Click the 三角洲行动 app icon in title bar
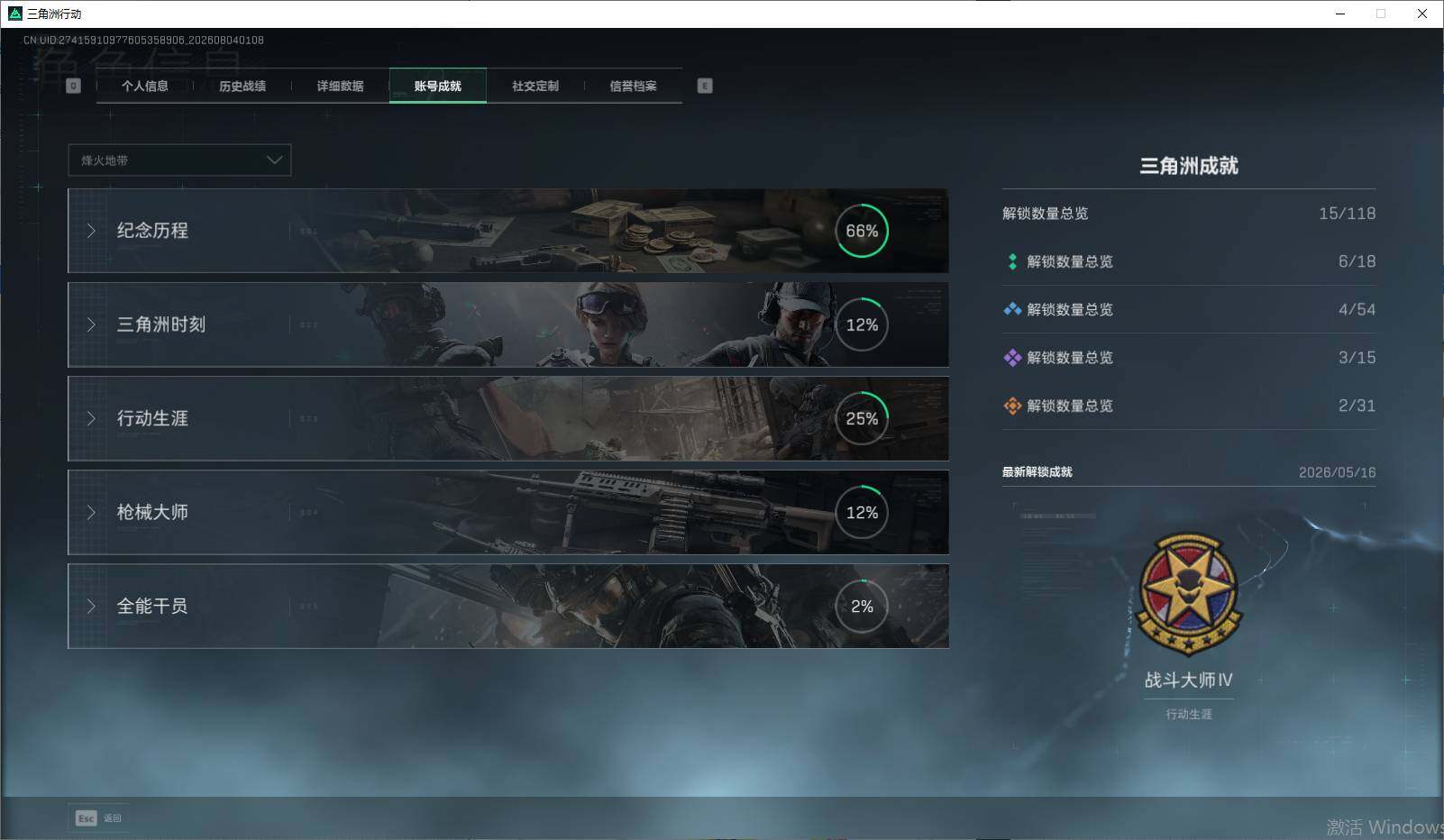Screen dimensions: 1444x840 [14, 14]
